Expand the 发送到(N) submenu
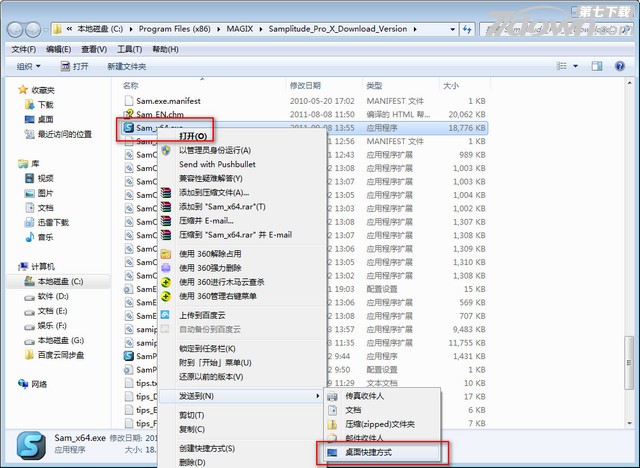Viewport: 640px width, 468px height. (x=241, y=396)
